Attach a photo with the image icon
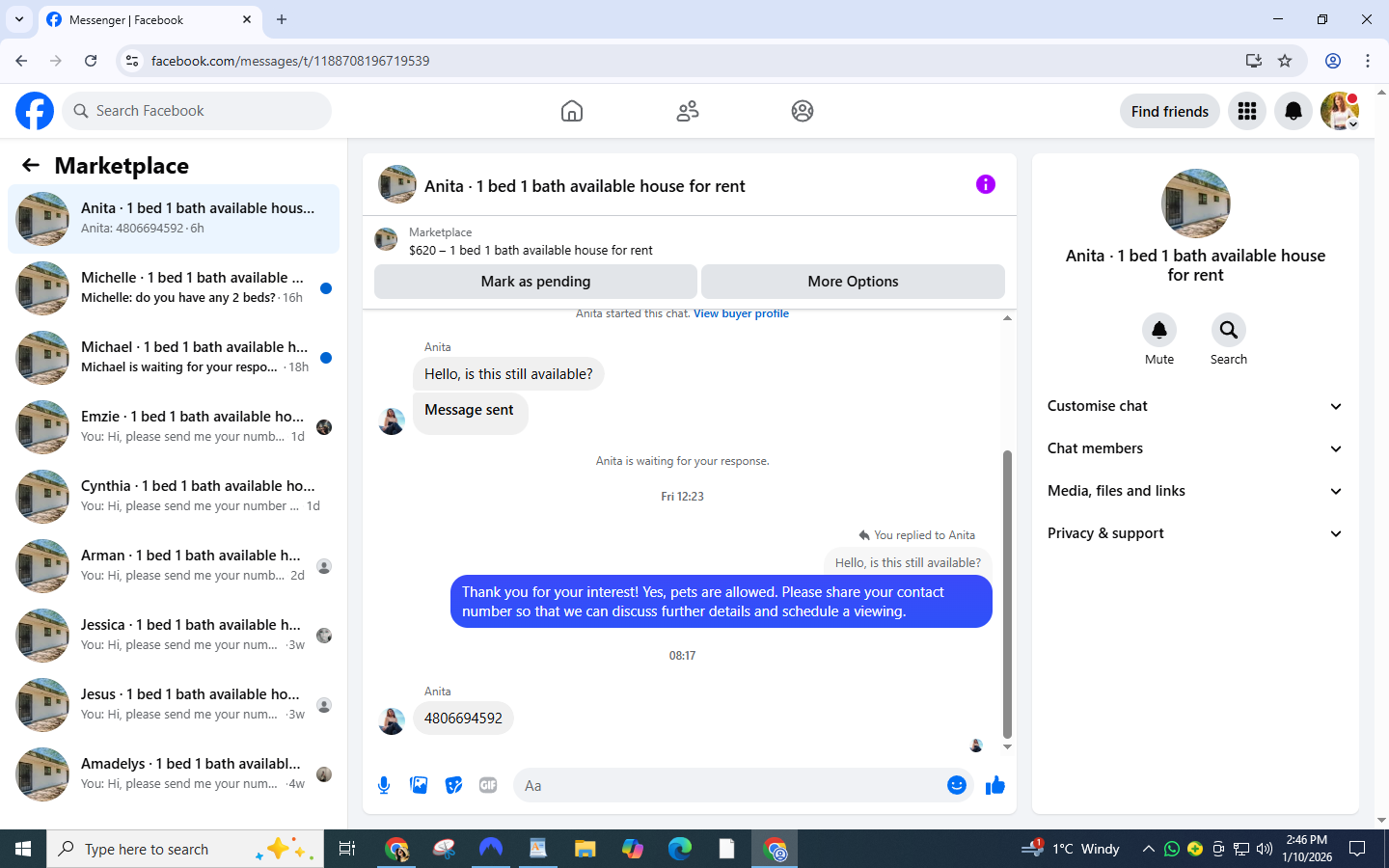The image size is (1389, 868). 419,785
